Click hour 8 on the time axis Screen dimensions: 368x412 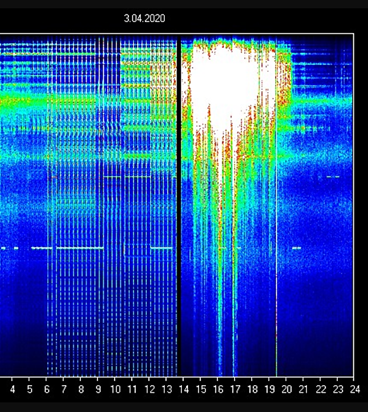81,389
